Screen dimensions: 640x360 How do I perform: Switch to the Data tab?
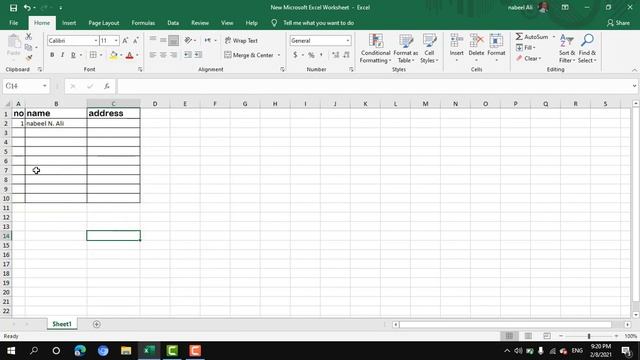tap(173, 23)
